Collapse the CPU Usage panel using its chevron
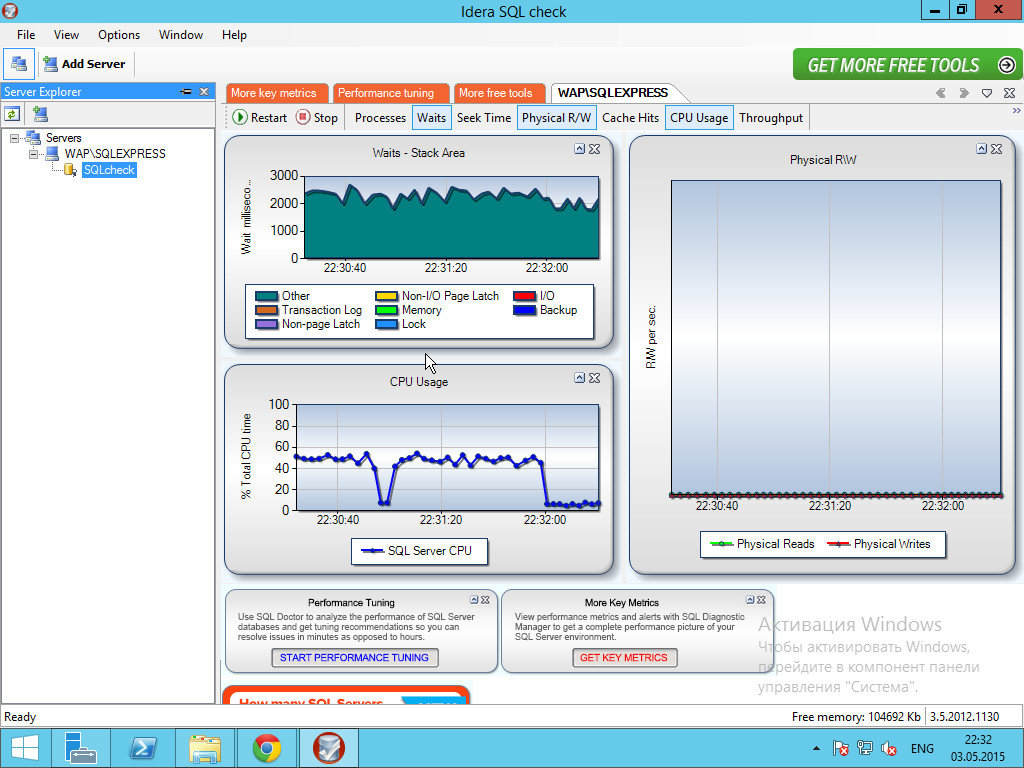The width and height of the screenshot is (1024, 768). pyautogui.click(x=579, y=378)
